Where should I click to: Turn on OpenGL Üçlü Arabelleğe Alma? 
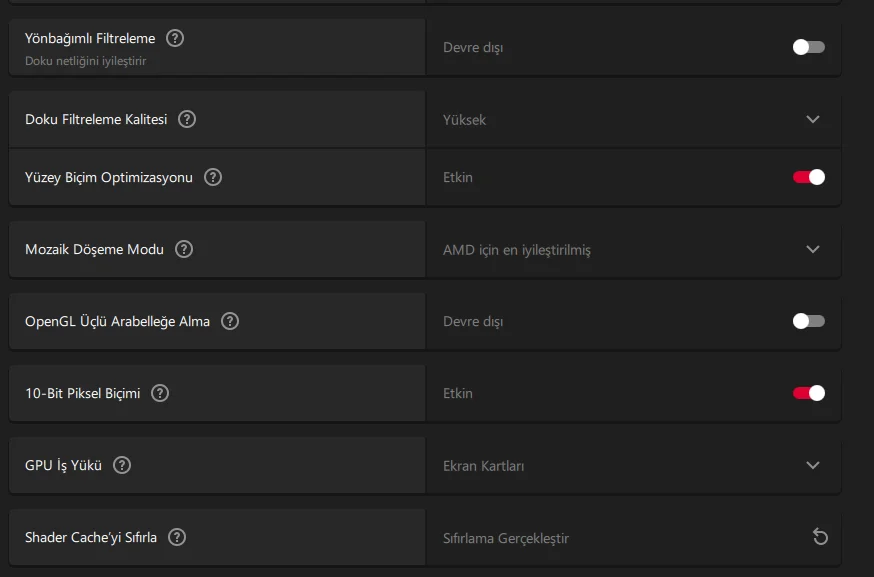click(x=808, y=321)
